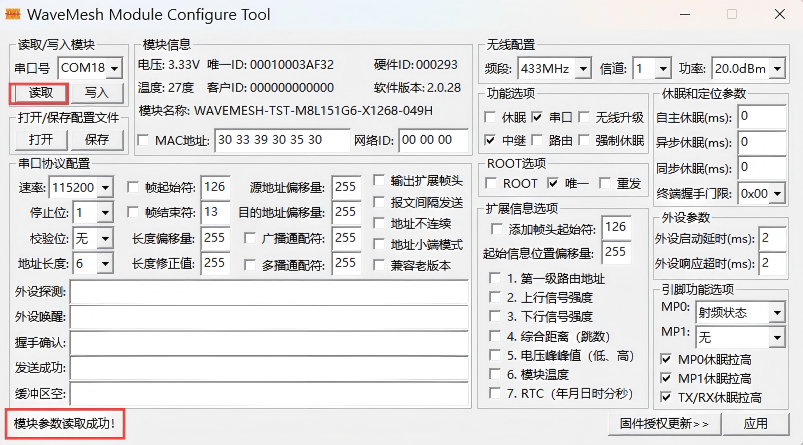Check the 帧起始符 checkbox
The width and height of the screenshot is (803, 445).
tap(133, 187)
